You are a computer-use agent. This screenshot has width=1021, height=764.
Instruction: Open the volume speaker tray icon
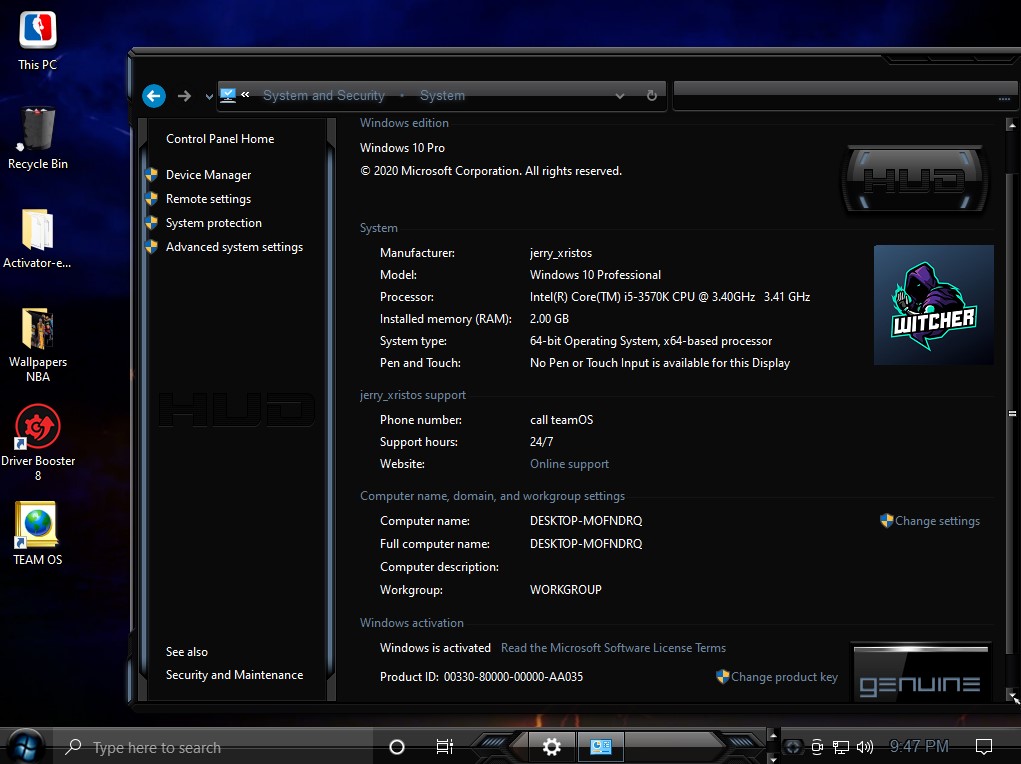click(x=865, y=747)
